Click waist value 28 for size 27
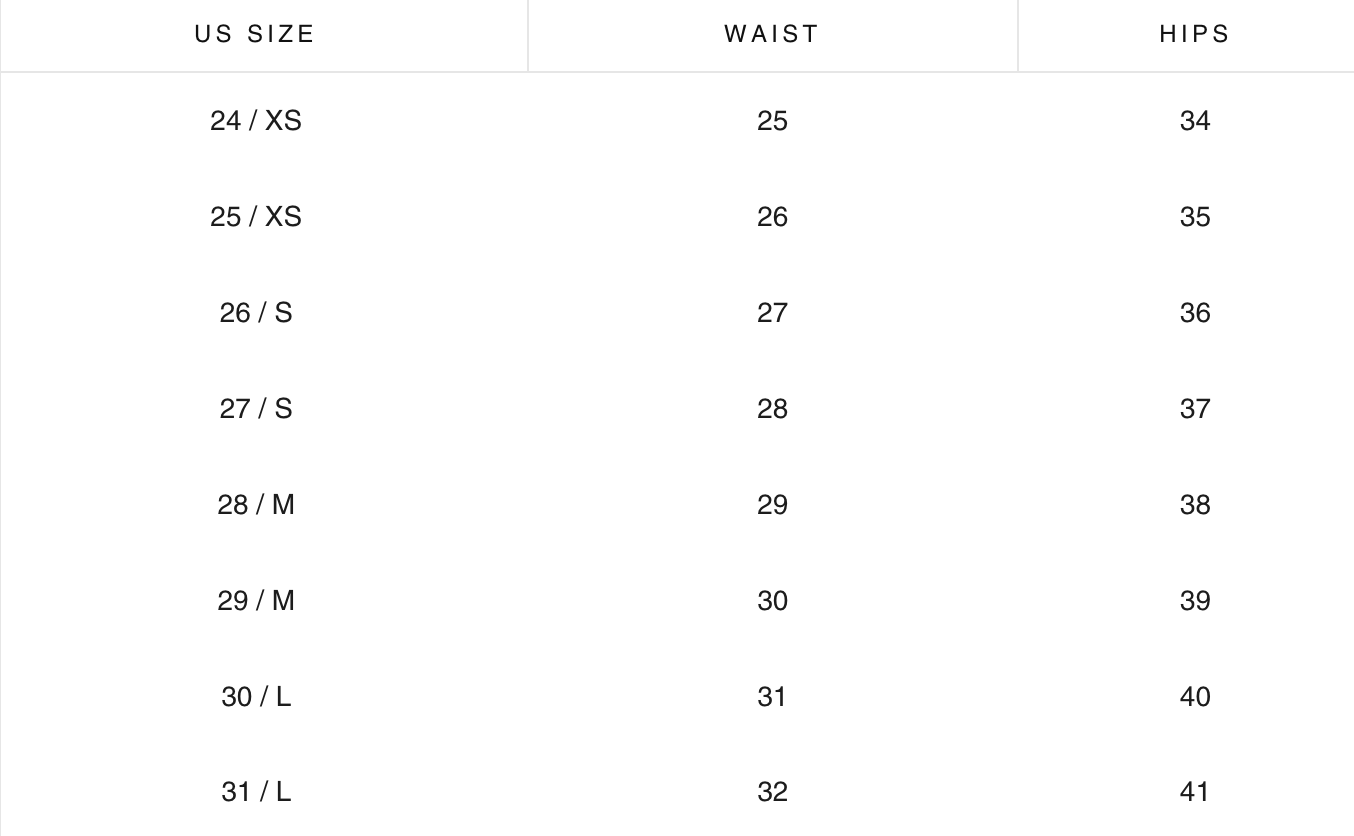 tap(772, 409)
